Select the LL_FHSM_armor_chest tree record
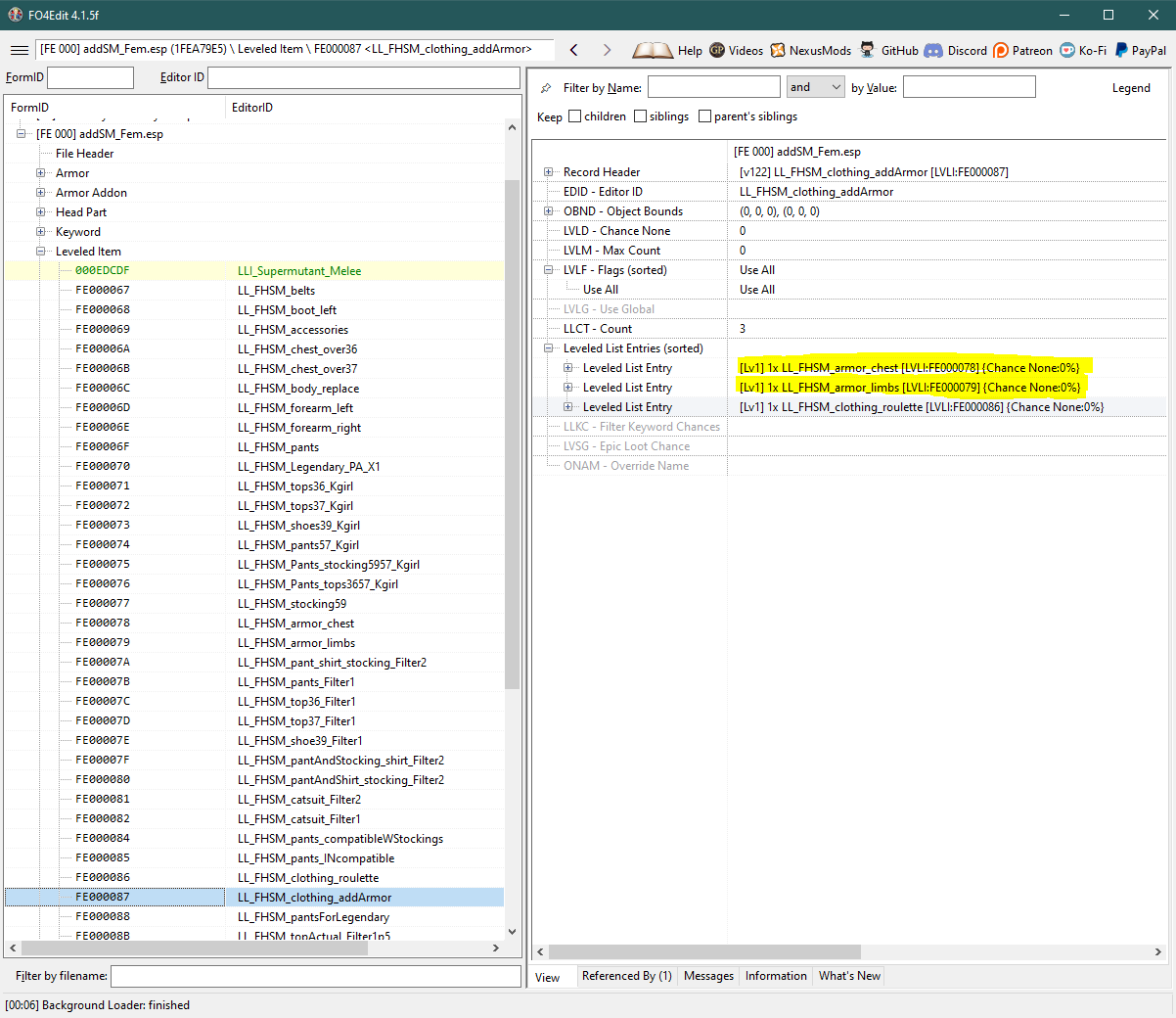Viewport: 1176px width, 1018px height. pos(254,624)
